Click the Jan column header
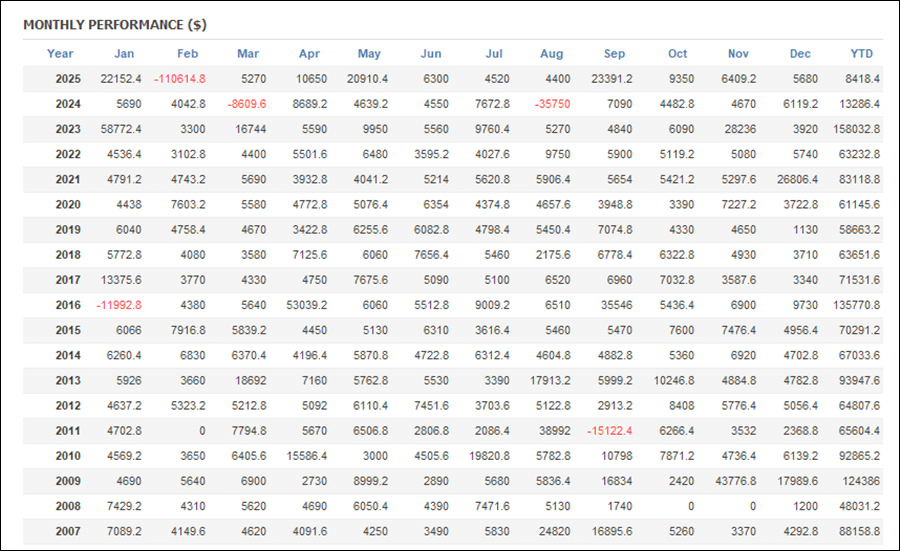900x551 pixels. coord(124,54)
